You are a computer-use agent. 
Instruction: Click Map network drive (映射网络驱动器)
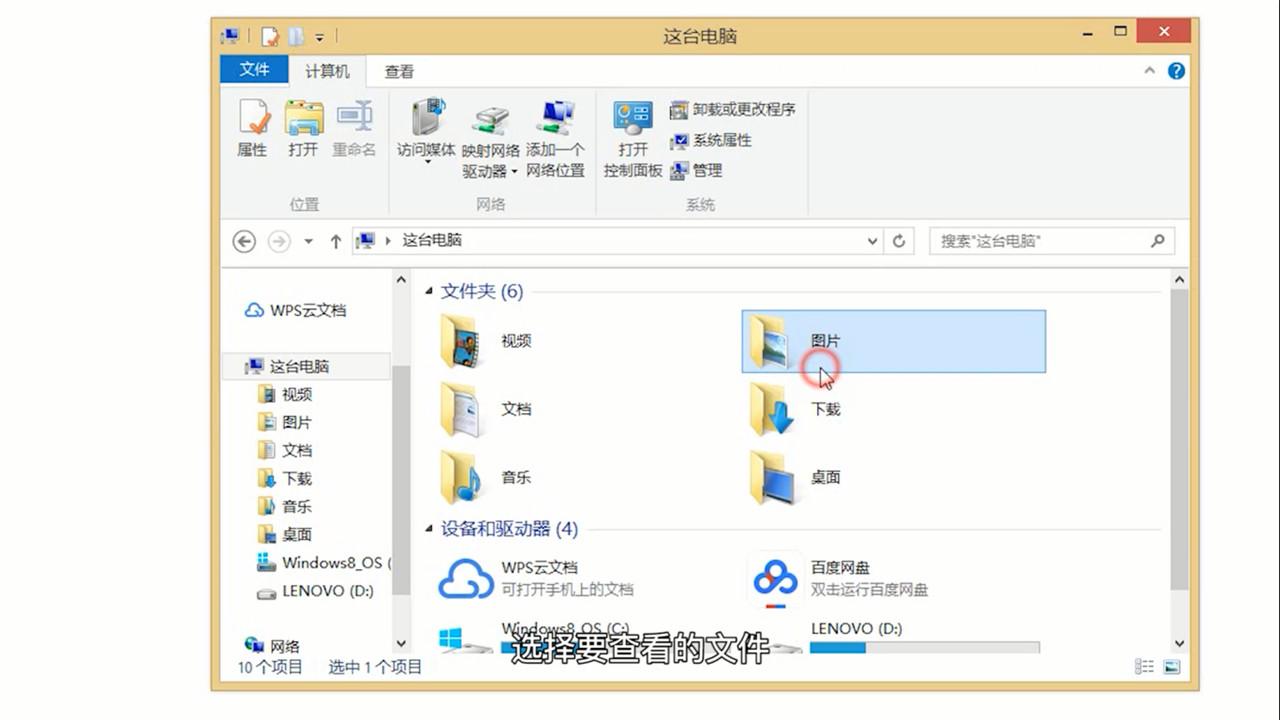[x=490, y=140]
